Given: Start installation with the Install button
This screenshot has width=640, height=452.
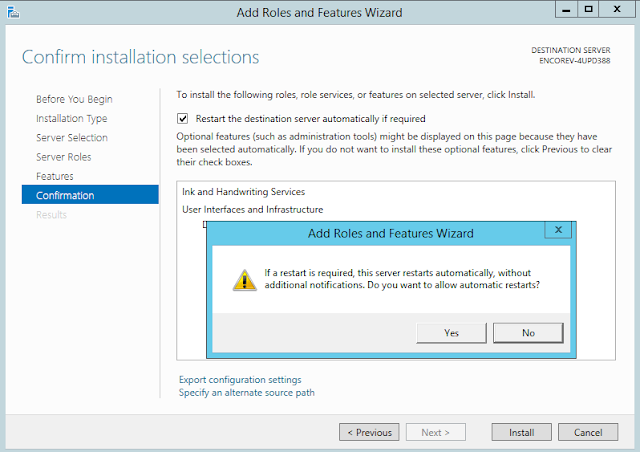Looking at the screenshot, I should click(x=521, y=433).
